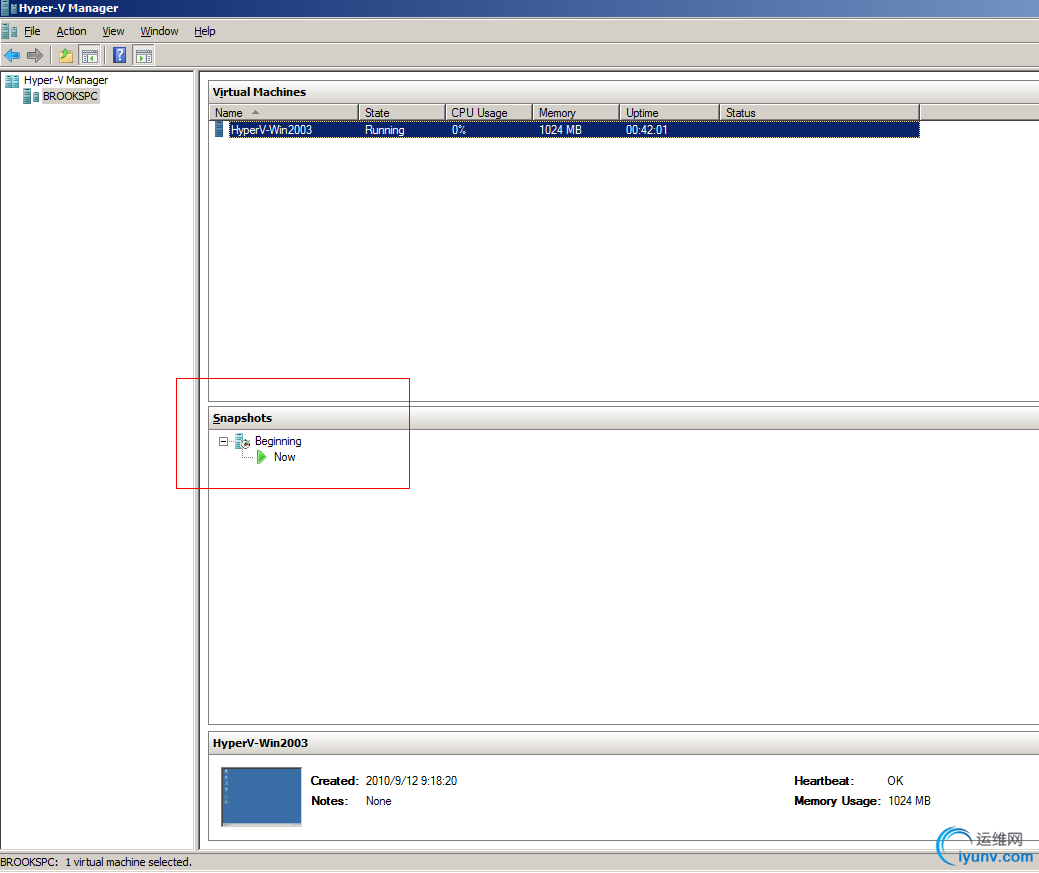The width and height of the screenshot is (1039, 873).
Task: Sort by the Uptime column header
Action: click(670, 113)
